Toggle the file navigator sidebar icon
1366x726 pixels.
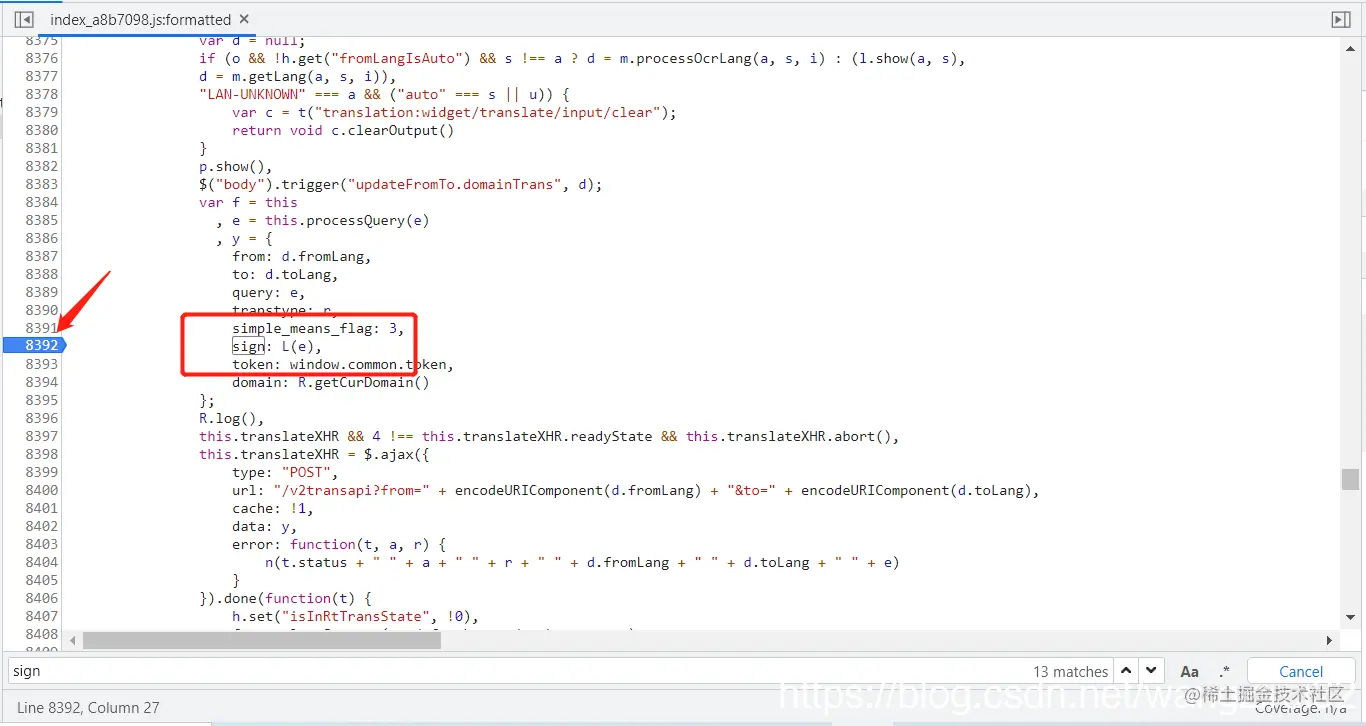pyautogui.click(x=24, y=19)
